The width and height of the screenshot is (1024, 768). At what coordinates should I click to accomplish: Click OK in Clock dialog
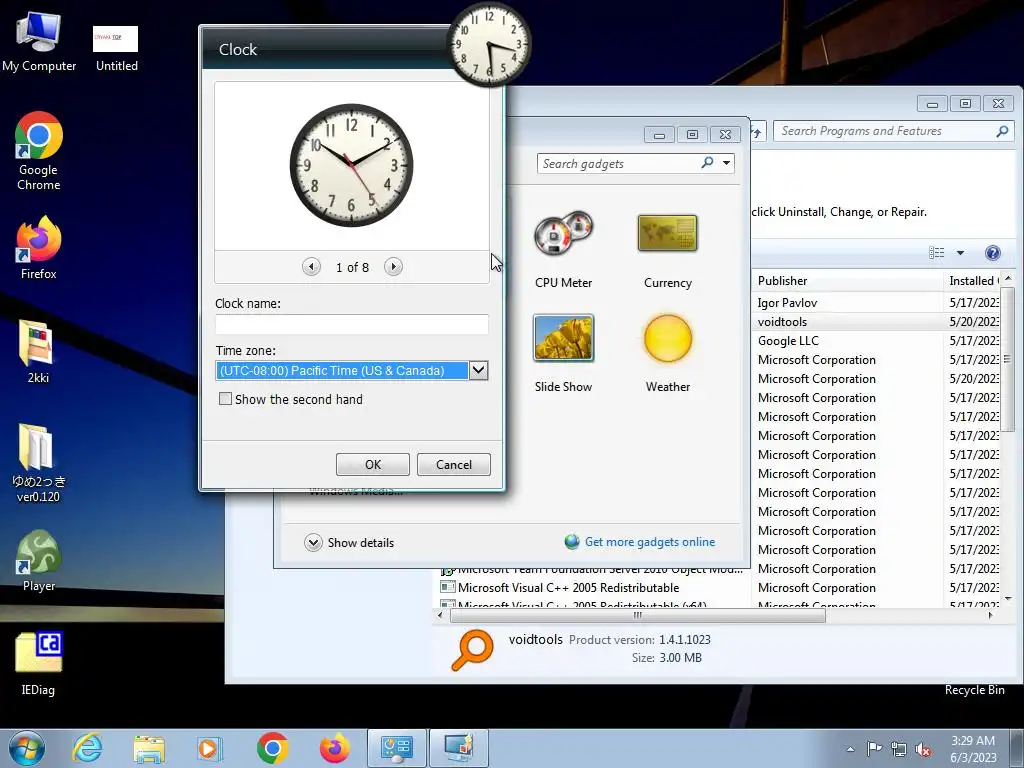pos(373,464)
